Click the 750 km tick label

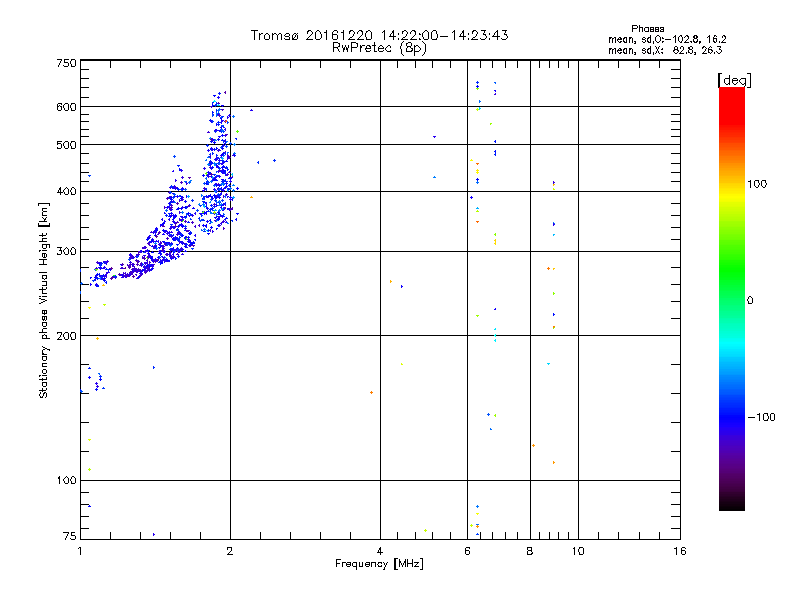67,63
